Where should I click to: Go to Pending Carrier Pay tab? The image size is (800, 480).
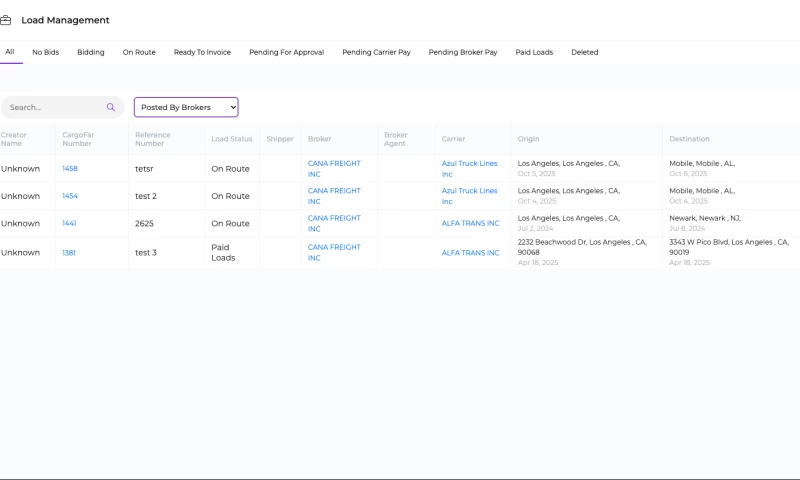pos(376,52)
